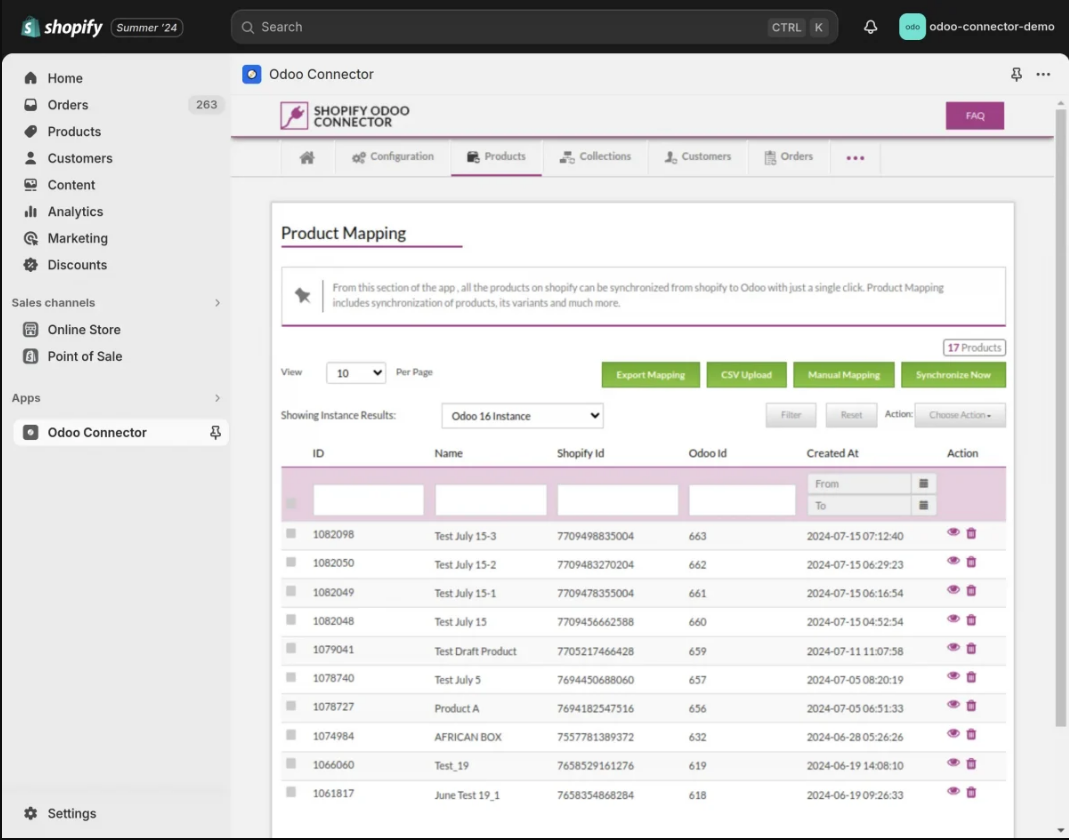This screenshot has height=840, width=1069.
Task: Click Export Mapping button
Action: coord(650,375)
